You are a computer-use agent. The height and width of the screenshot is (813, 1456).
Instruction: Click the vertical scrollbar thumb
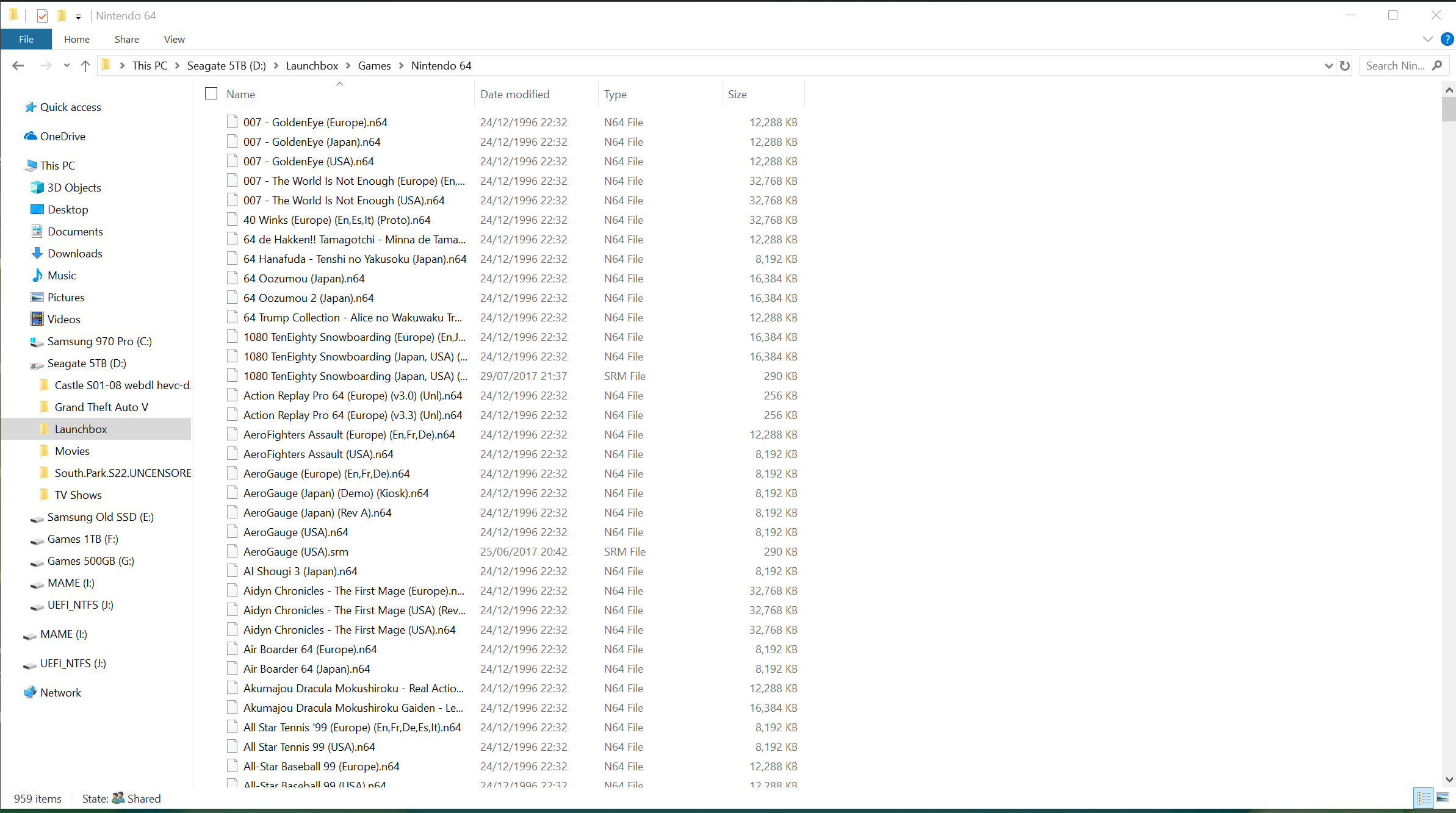pos(1449,109)
